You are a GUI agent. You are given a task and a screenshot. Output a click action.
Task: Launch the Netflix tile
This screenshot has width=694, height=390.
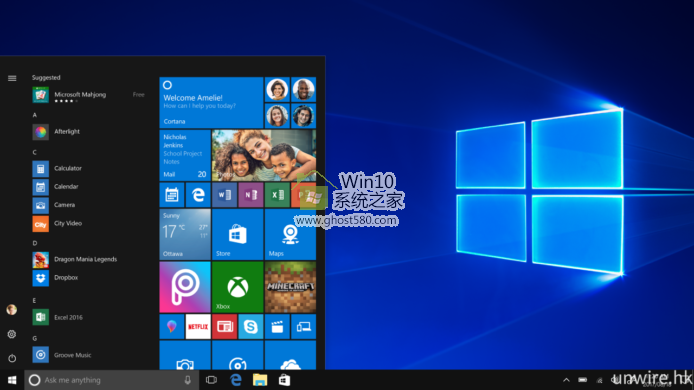[198, 327]
